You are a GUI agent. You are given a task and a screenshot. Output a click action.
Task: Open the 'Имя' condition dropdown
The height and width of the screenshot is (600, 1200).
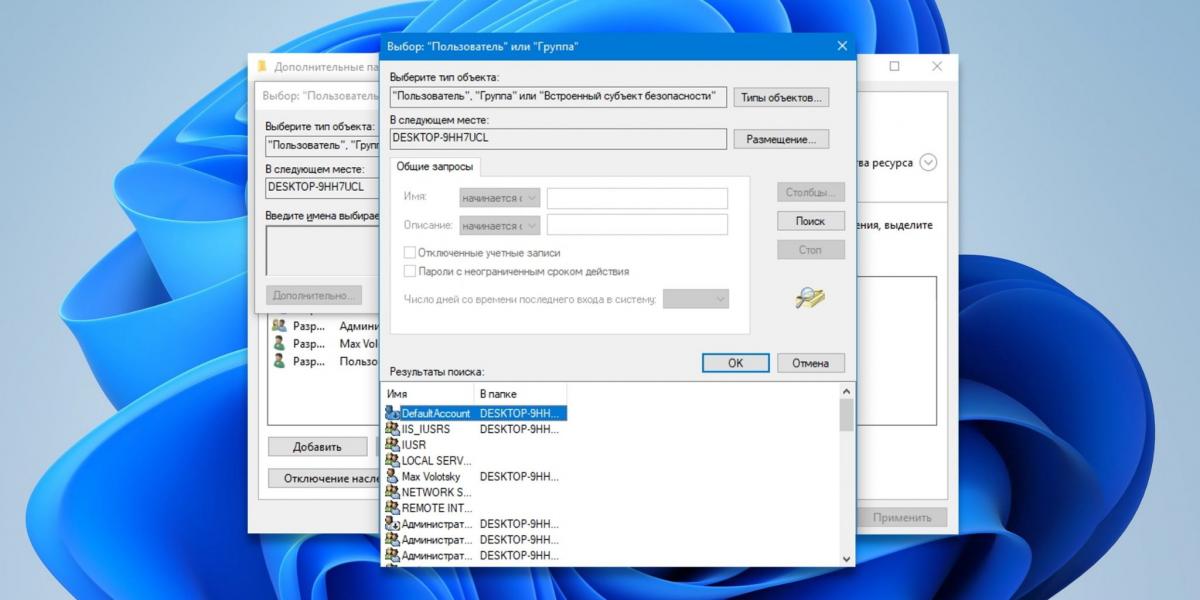(x=499, y=198)
